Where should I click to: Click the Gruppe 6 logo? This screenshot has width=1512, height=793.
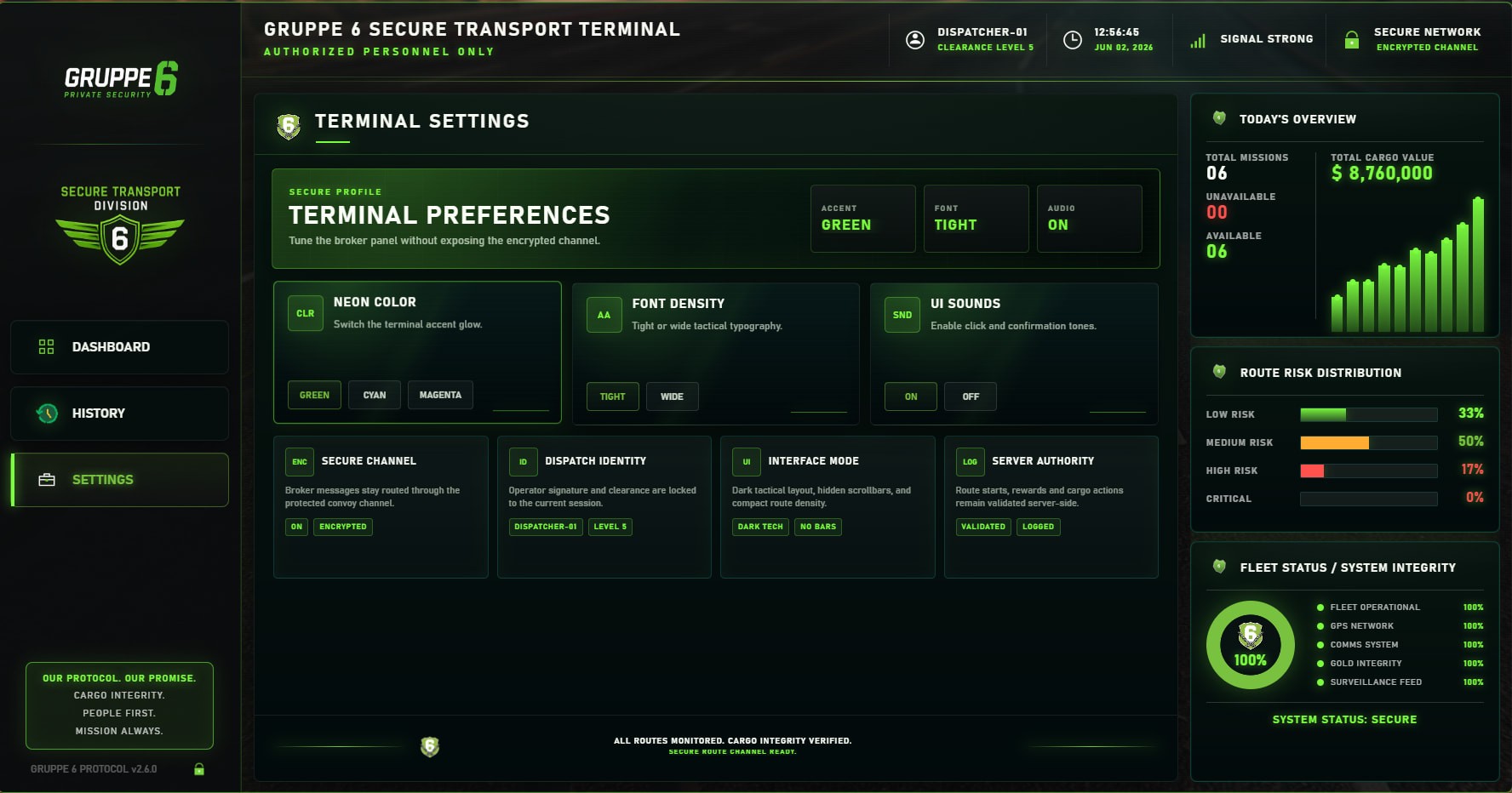pos(121,79)
